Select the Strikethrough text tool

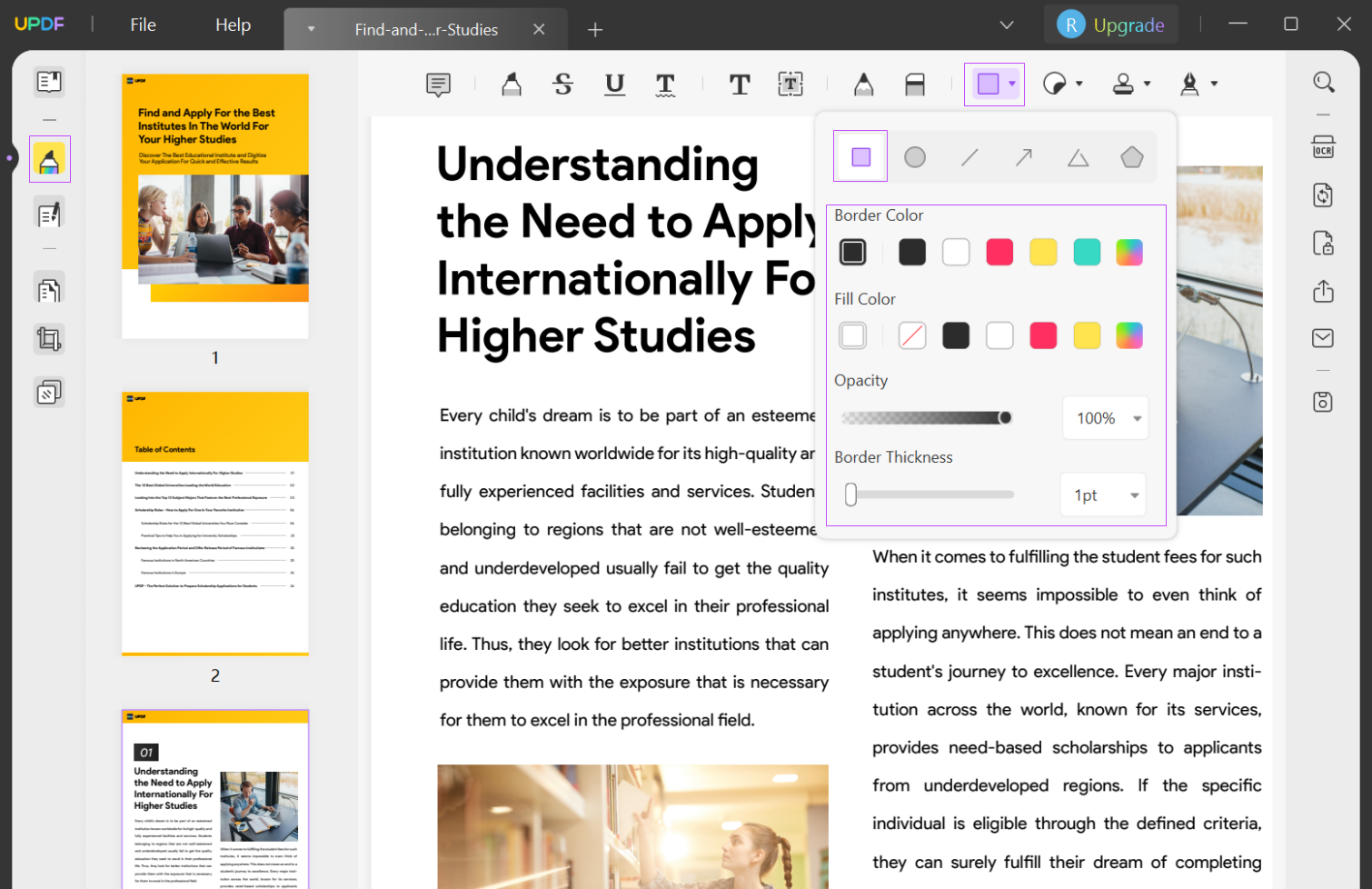[x=562, y=84]
